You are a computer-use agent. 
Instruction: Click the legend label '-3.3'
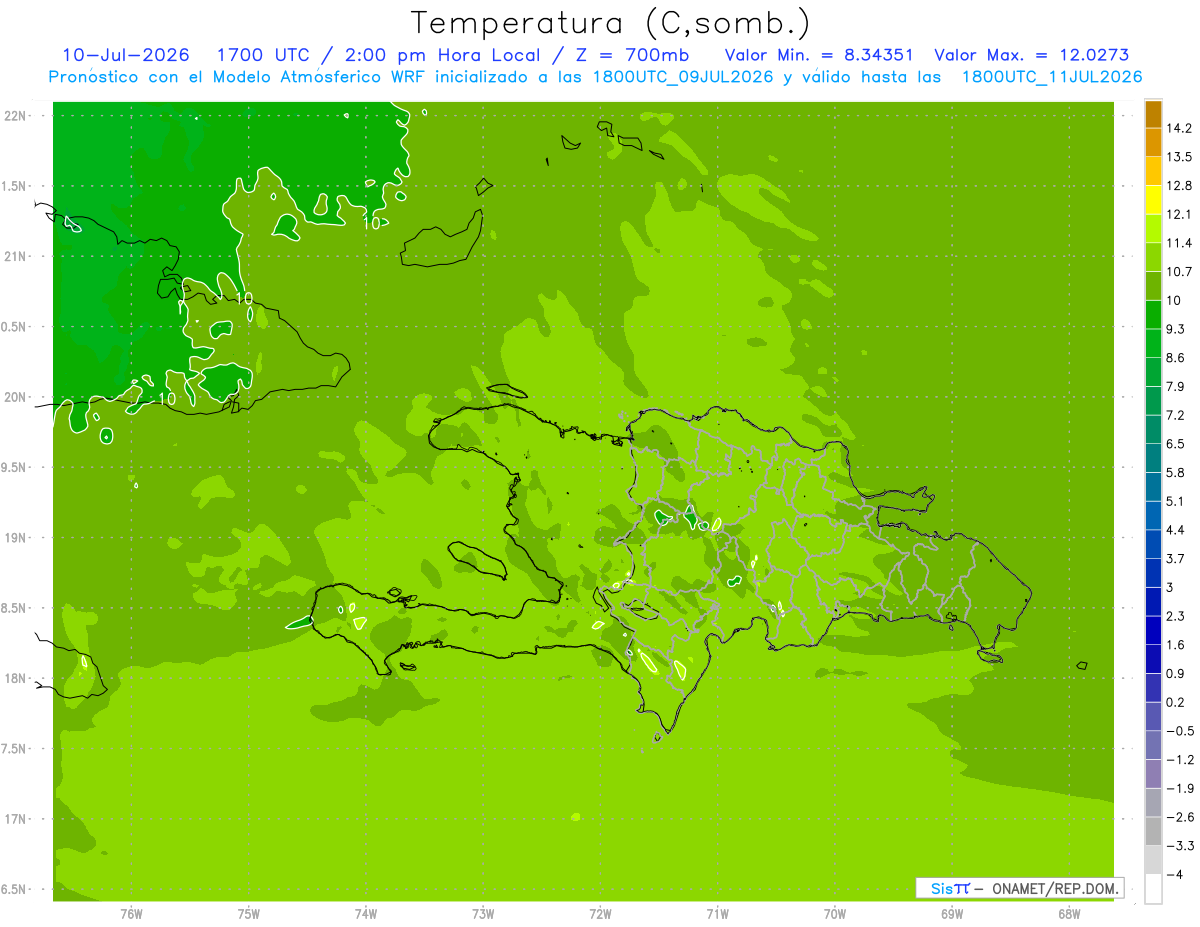(x=1179, y=846)
